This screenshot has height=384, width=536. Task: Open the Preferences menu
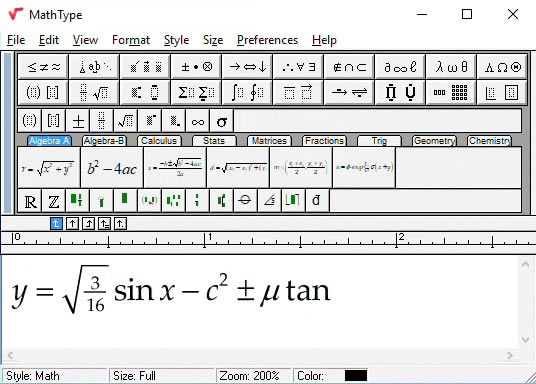[267, 40]
